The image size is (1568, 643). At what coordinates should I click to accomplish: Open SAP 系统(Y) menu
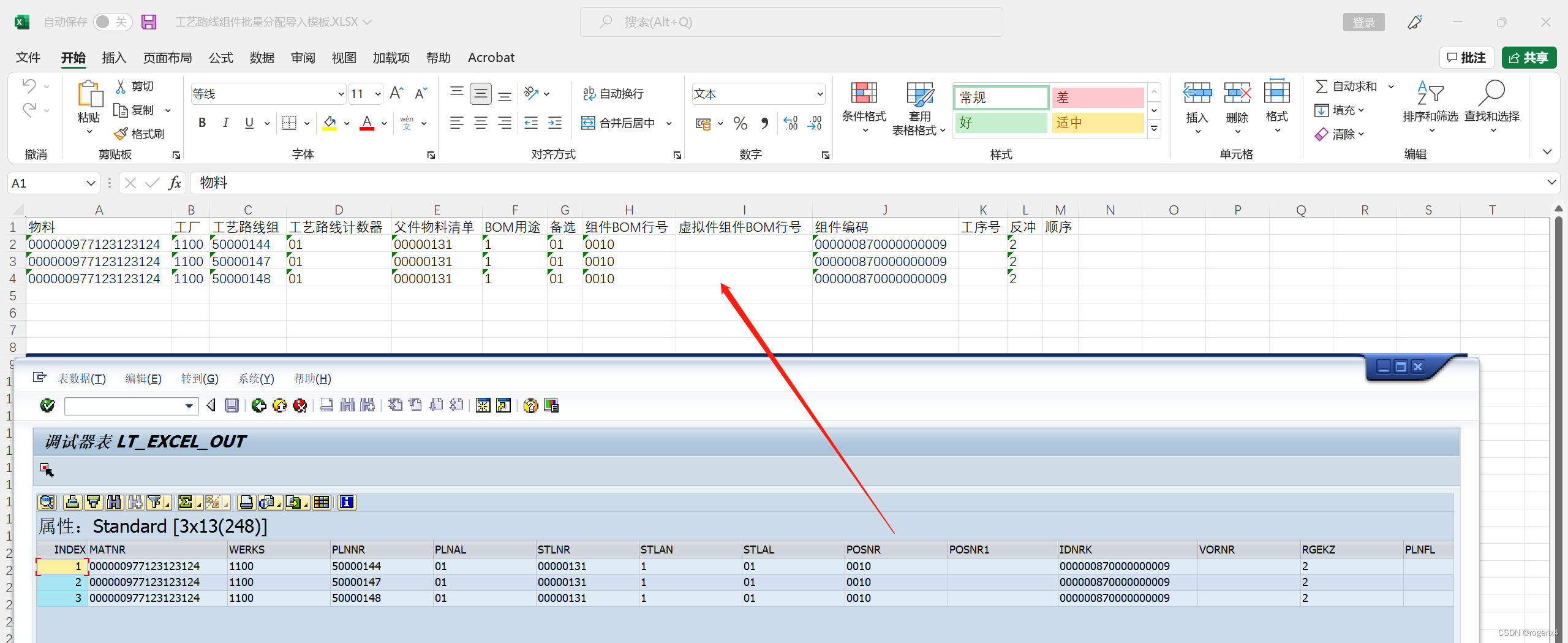pyautogui.click(x=256, y=379)
